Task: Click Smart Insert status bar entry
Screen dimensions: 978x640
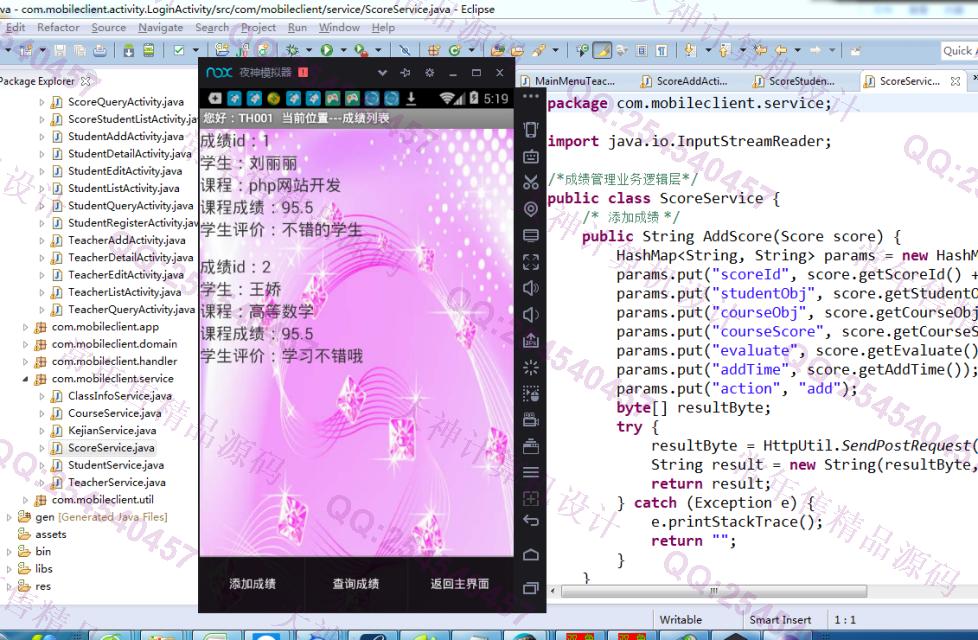Action: click(x=780, y=620)
